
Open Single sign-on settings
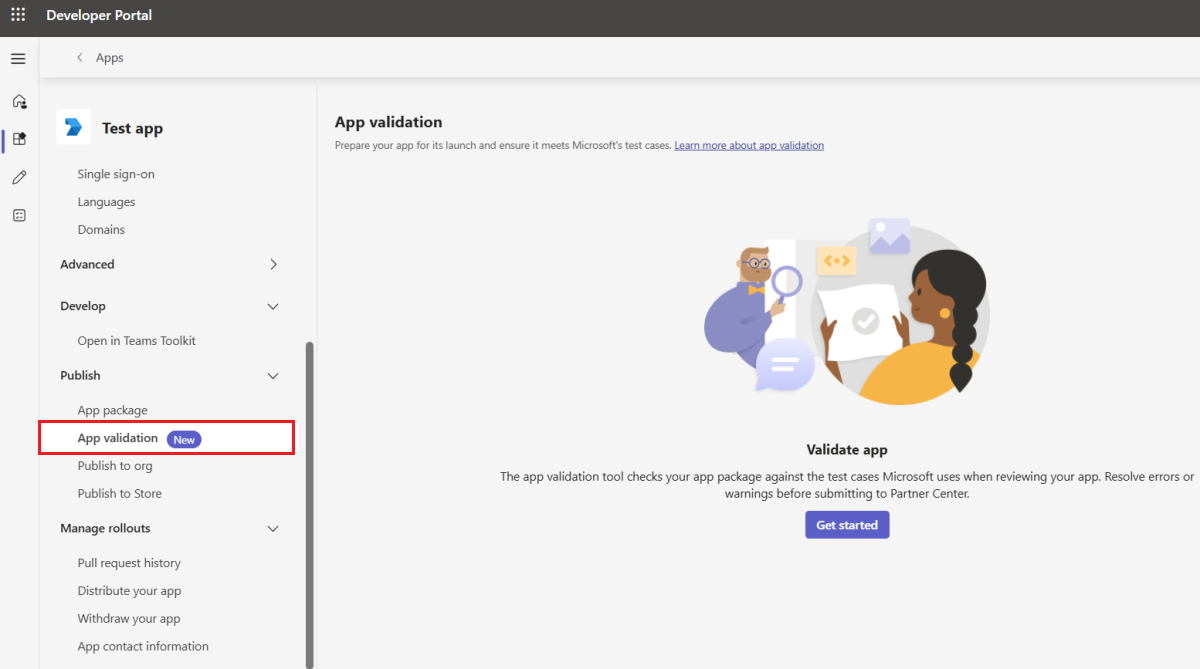tap(116, 174)
